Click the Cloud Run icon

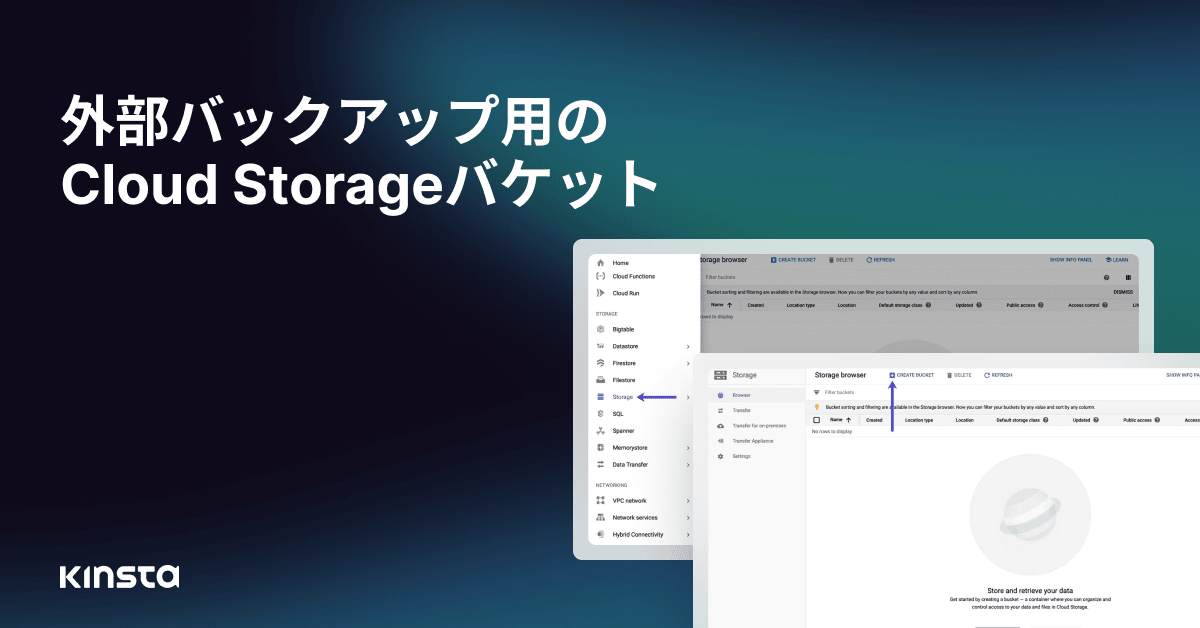[600, 293]
